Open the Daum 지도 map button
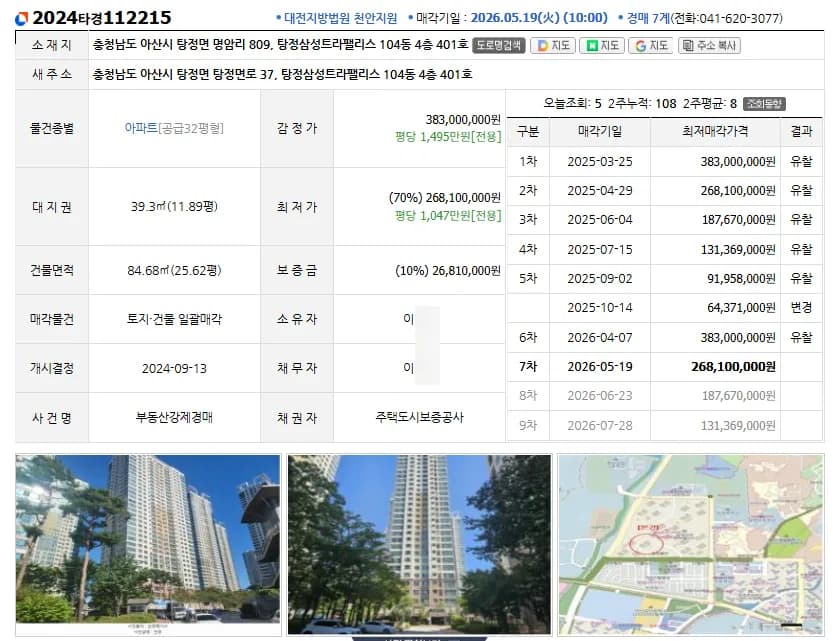The width and height of the screenshot is (833, 641). tap(553, 46)
